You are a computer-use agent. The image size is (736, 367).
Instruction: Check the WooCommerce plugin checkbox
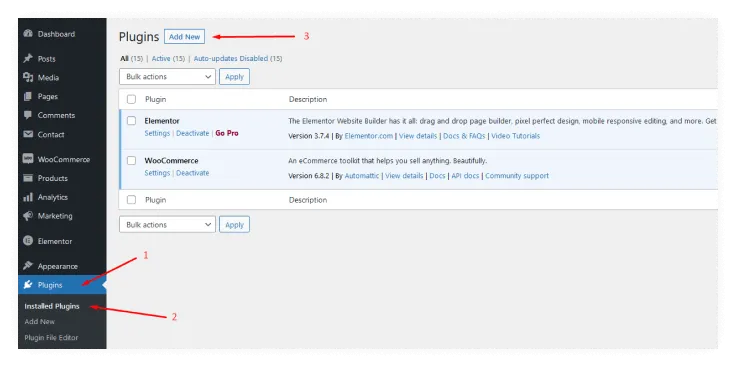pyautogui.click(x=131, y=161)
